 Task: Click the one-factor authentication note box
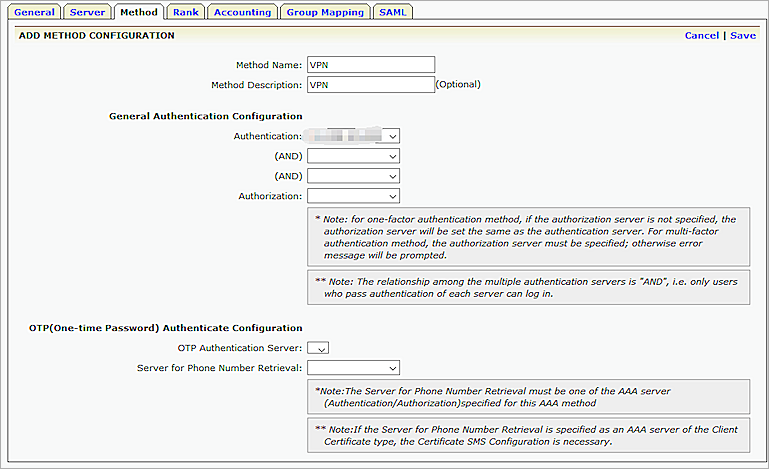pos(528,237)
